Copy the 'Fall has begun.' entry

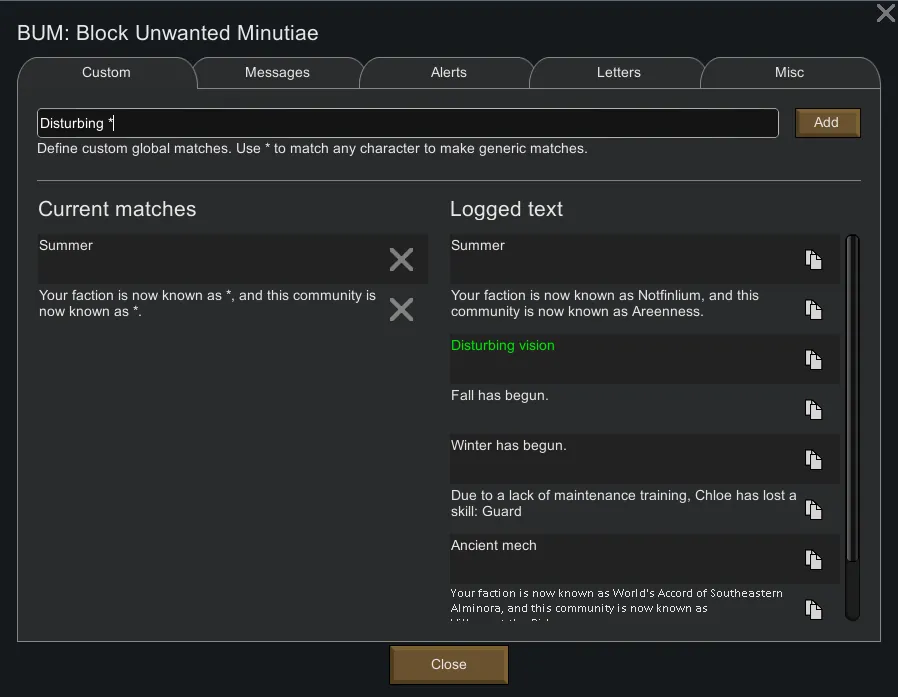point(814,410)
